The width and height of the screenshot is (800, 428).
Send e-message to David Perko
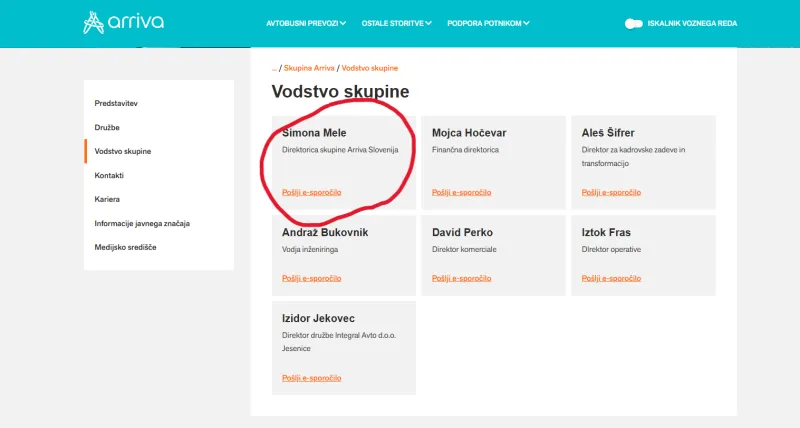(x=461, y=278)
